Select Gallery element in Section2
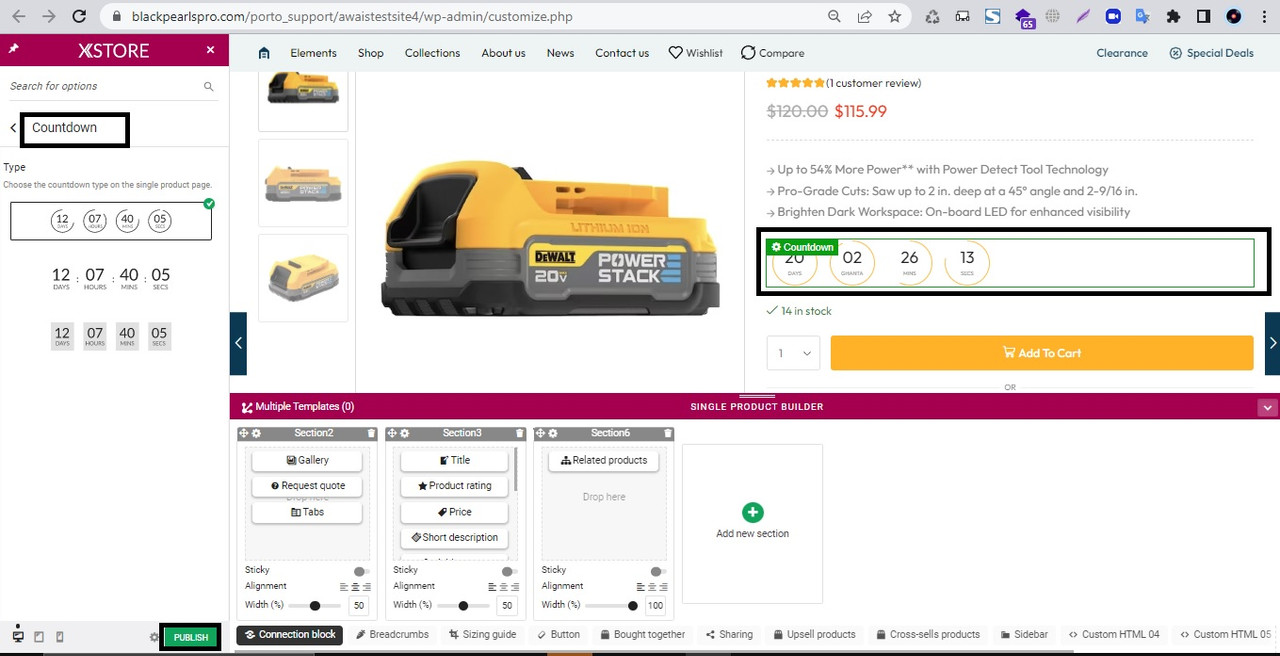The width and height of the screenshot is (1280, 656). pos(307,460)
